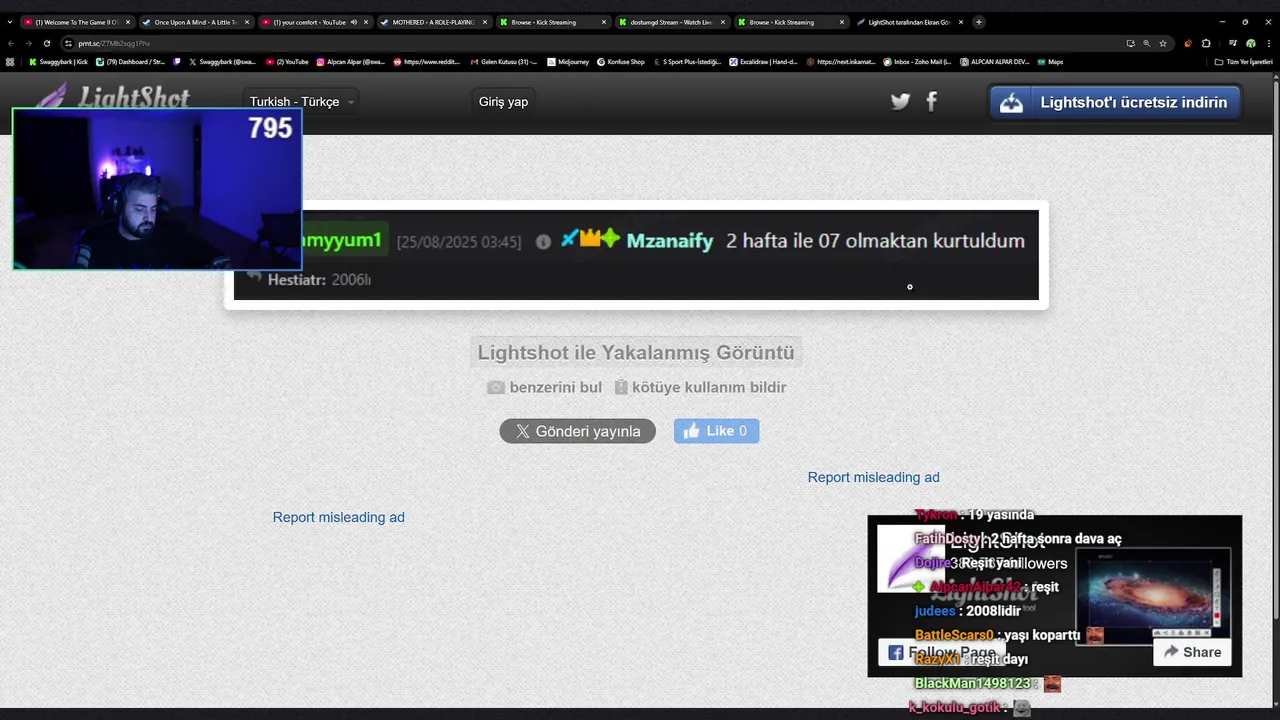Open the media control icon in toolbar
Viewport: 1280px width, 720px height.
click(1233, 43)
